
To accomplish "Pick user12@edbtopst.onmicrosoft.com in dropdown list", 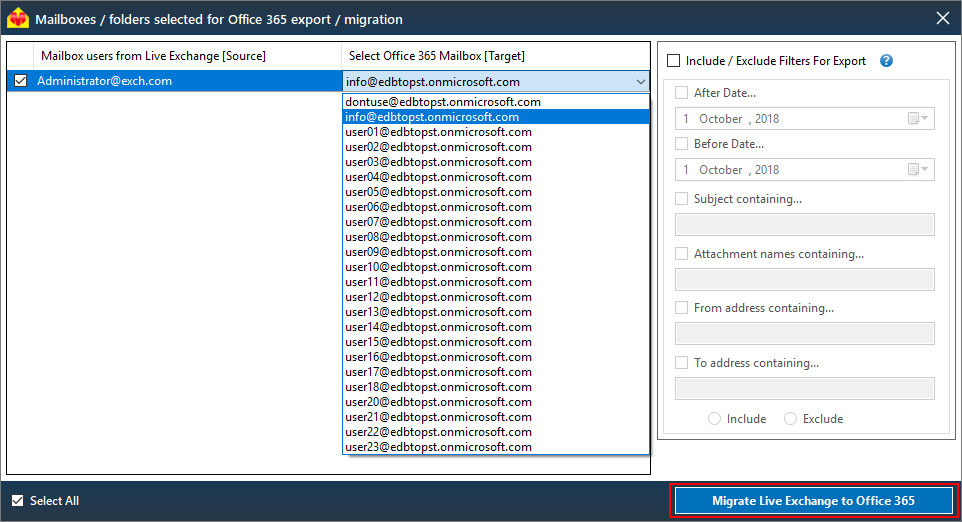I will [x=496, y=297].
